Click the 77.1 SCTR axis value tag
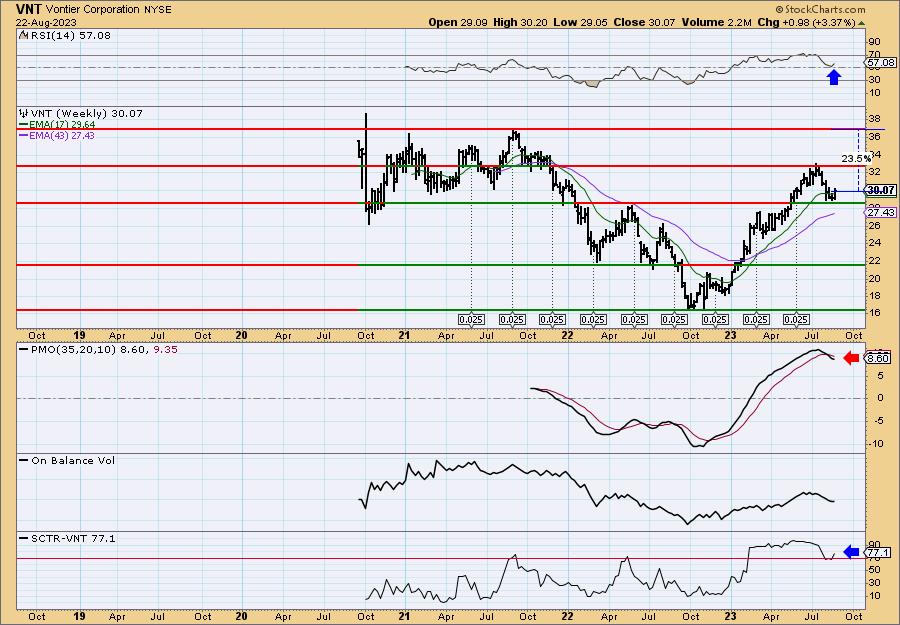Screen dimensions: 900x625 pyautogui.click(x=879, y=553)
